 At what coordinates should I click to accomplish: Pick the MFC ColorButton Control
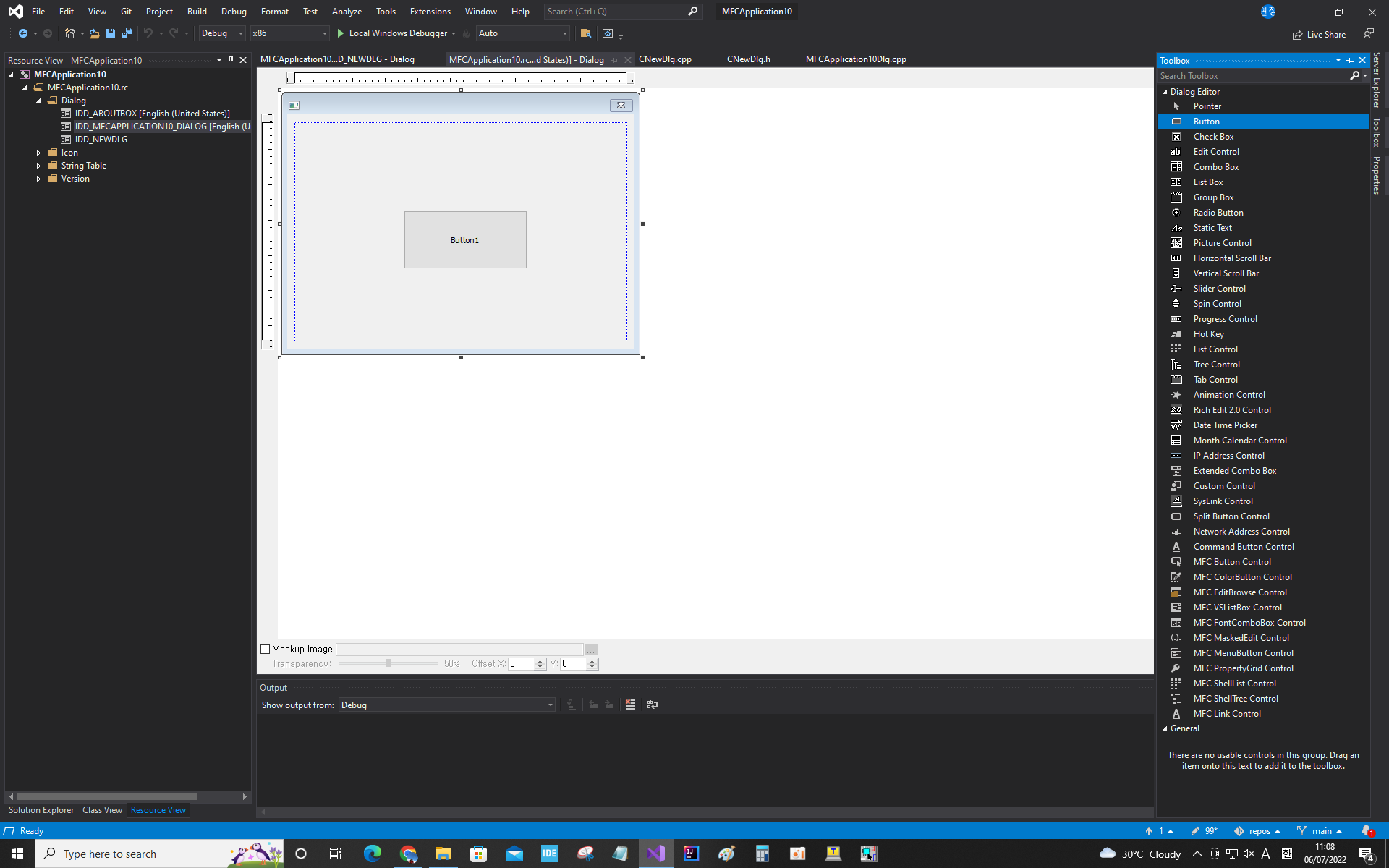[x=1263, y=577]
